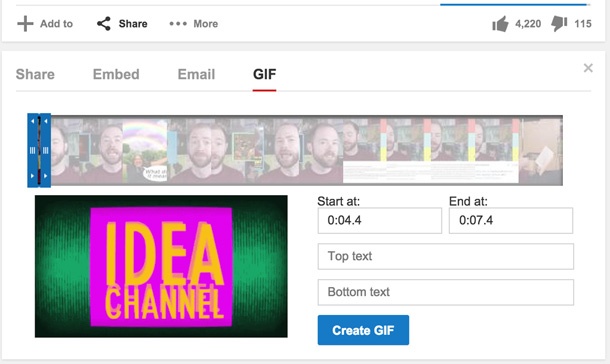
Task: Focus the Start at time field
Action: [x=379, y=220]
